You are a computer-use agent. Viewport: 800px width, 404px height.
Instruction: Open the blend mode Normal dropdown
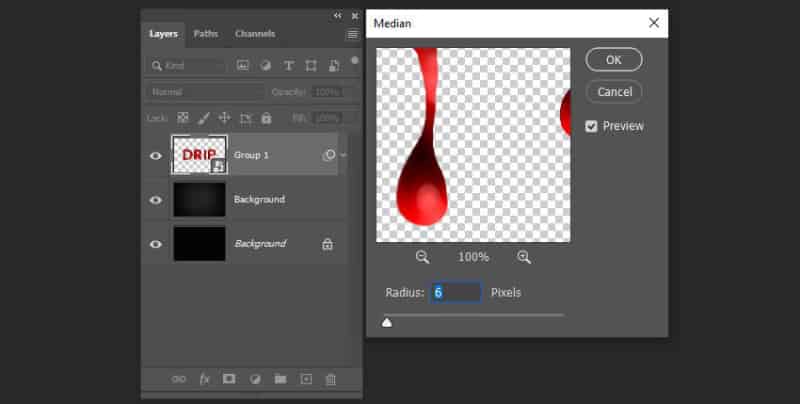point(206,92)
